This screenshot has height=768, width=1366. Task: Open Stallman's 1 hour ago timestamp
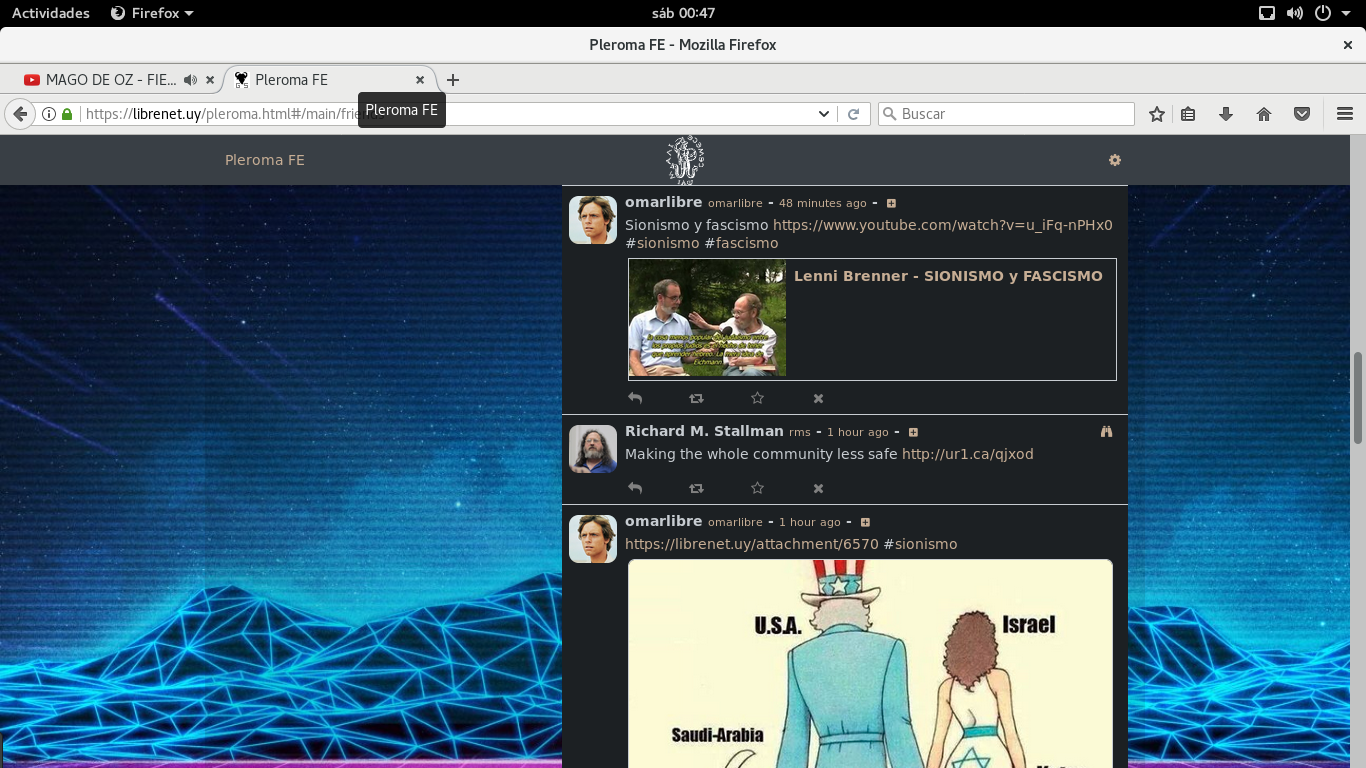tap(858, 433)
